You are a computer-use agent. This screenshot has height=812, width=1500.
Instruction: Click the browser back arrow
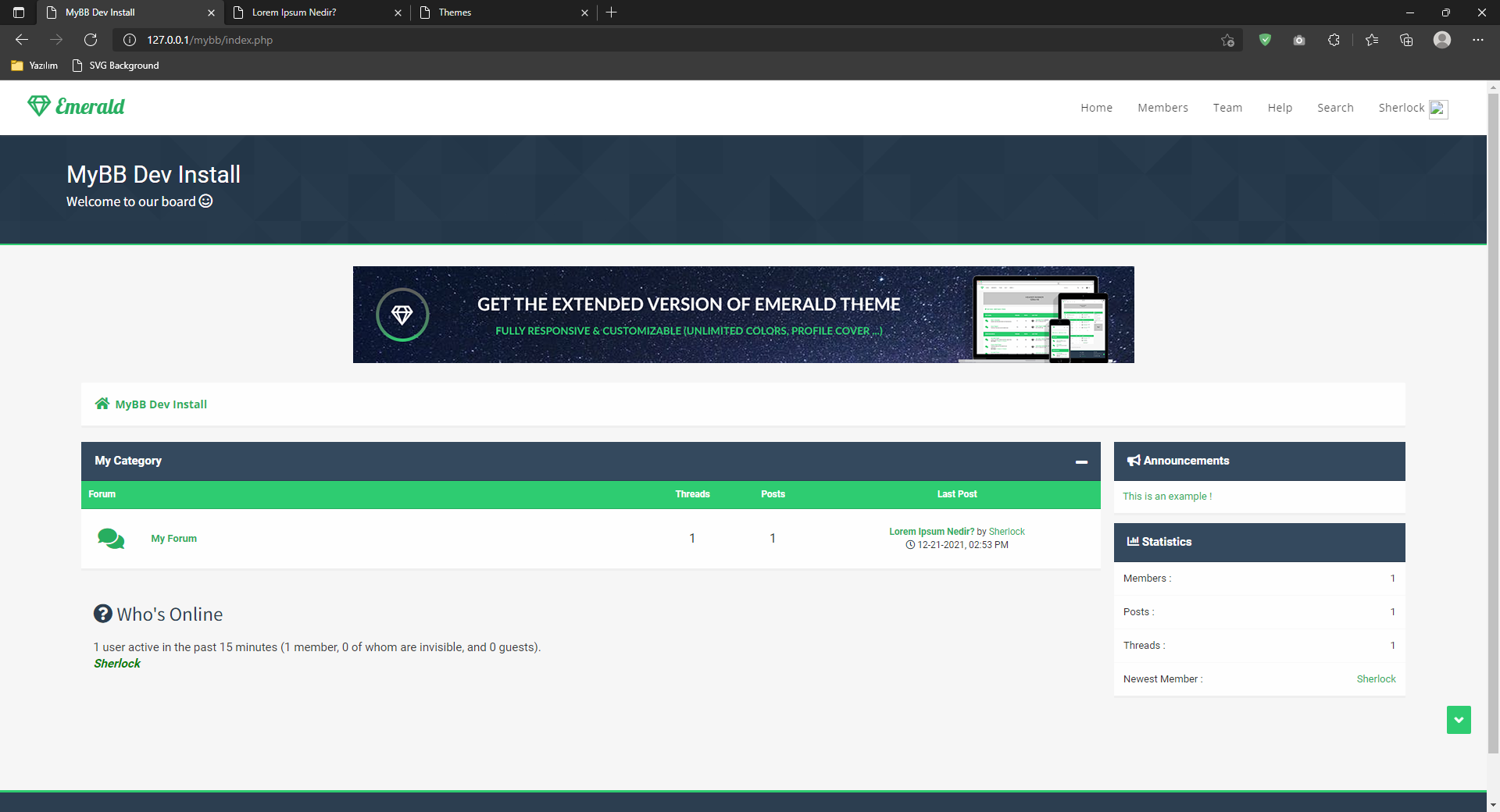[x=22, y=40]
